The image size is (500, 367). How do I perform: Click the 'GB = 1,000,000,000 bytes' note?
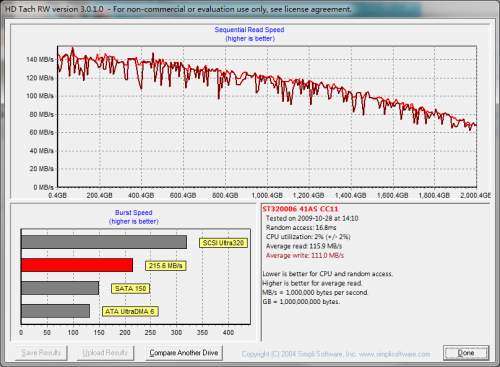point(301,302)
